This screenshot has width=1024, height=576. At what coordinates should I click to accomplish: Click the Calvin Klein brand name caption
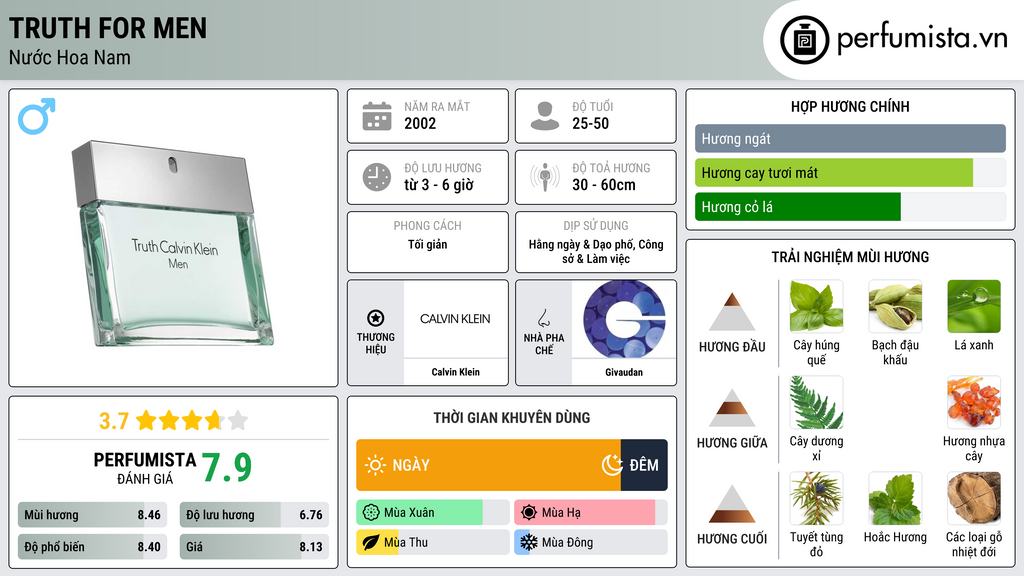tap(455, 372)
